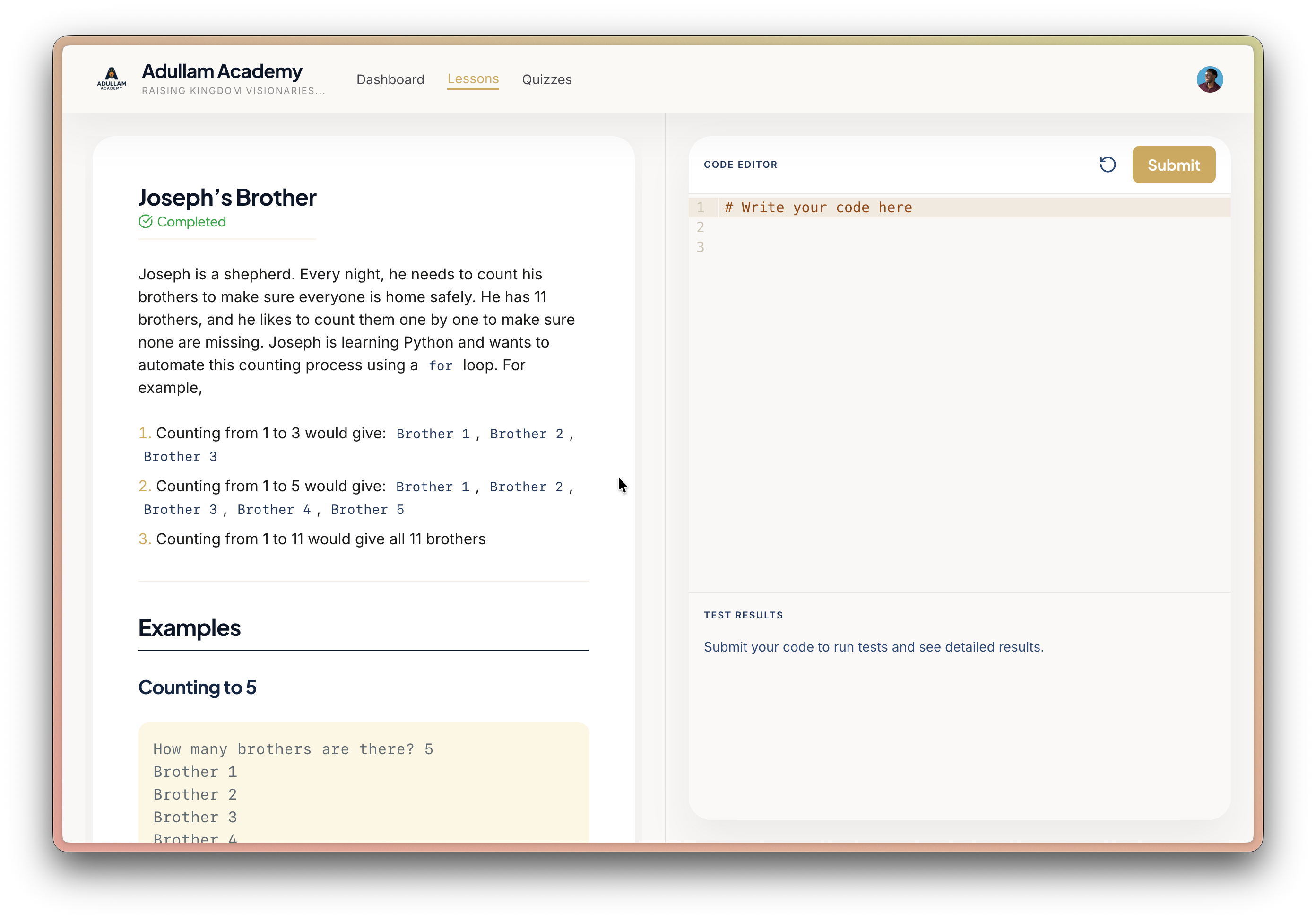Click the Adullam Academy title text
Image resolution: width=1316 pixels, height=922 pixels.
222,71
